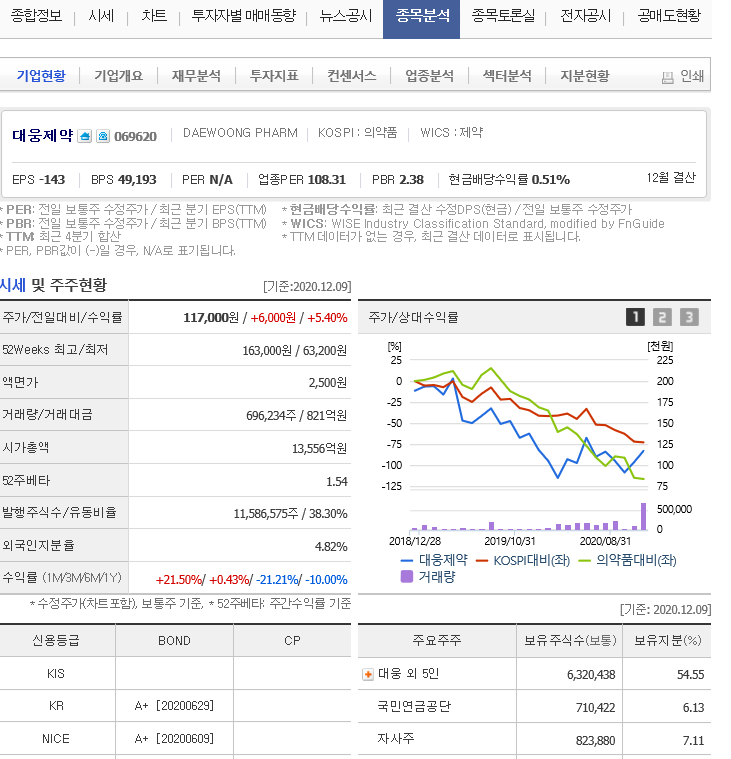
Task: Click the 보유지분 value 54.55
Action: (690, 675)
